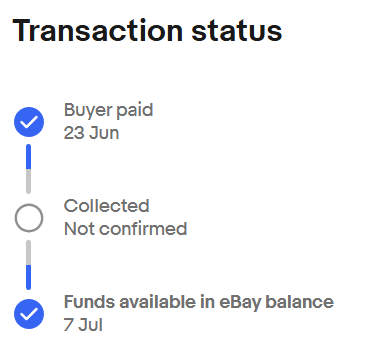The height and width of the screenshot is (364, 377).
Task: Click the gray progress segment below Collected circle
Action: [29, 253]
